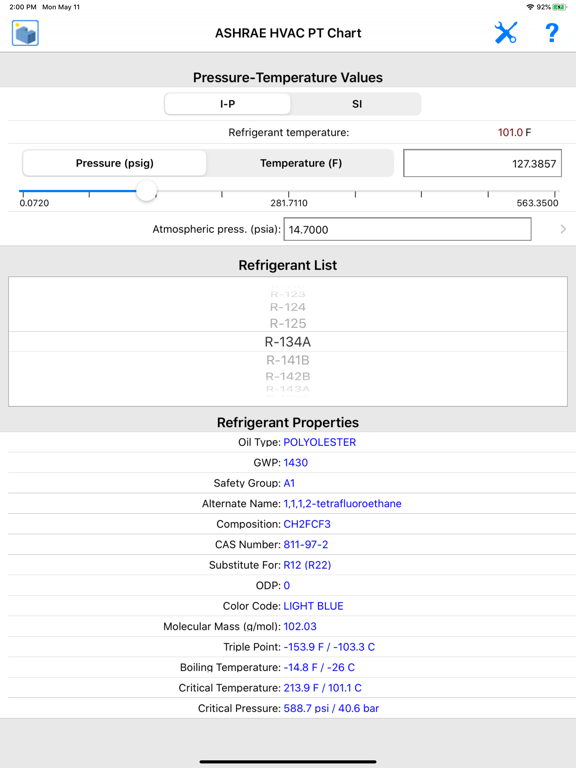Pick R-123 in refrigerant list
Viewport: 576px width, 768px height.
288,294
